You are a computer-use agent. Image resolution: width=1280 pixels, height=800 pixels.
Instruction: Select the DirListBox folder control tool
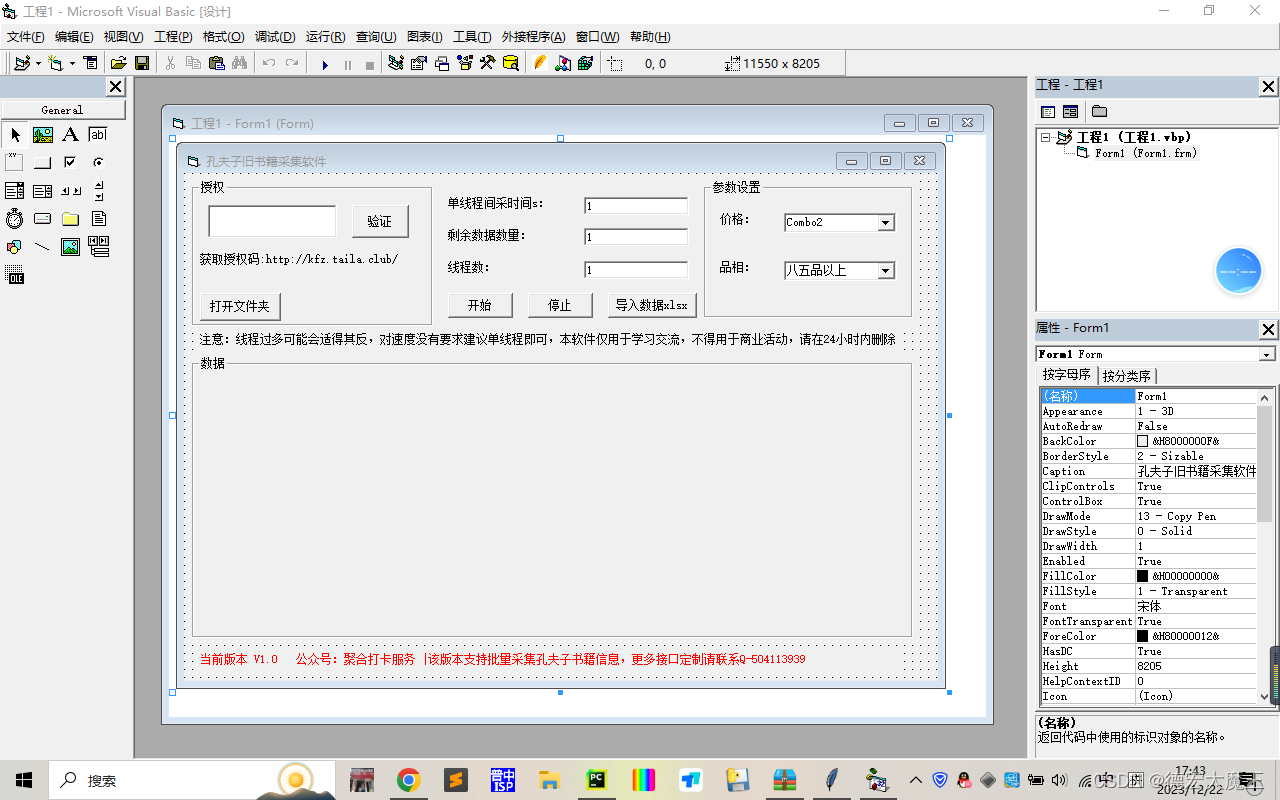(70, 218)
